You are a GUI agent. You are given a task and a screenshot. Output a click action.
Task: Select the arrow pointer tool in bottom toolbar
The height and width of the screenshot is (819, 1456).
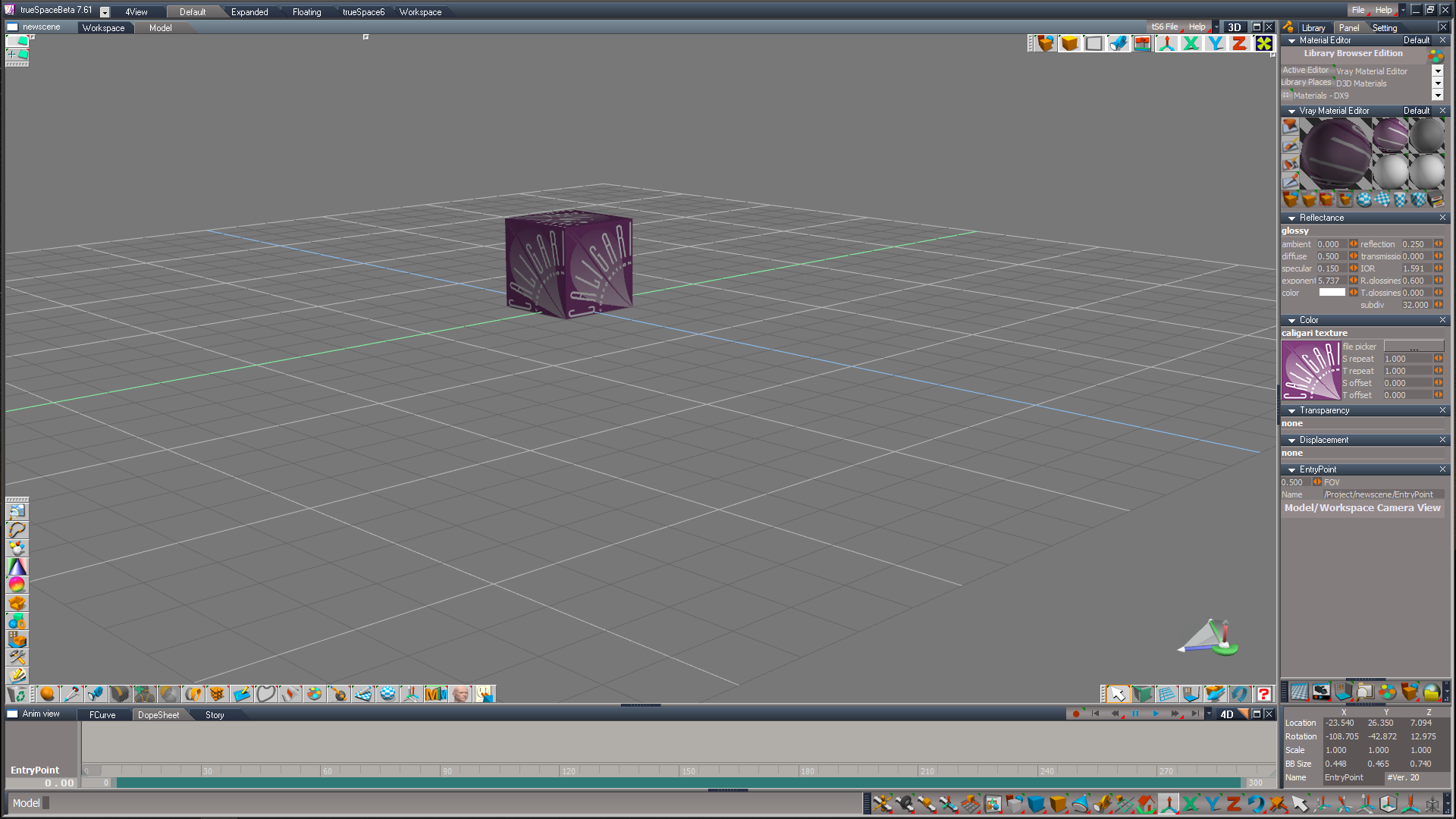(x=1300, y=803)
